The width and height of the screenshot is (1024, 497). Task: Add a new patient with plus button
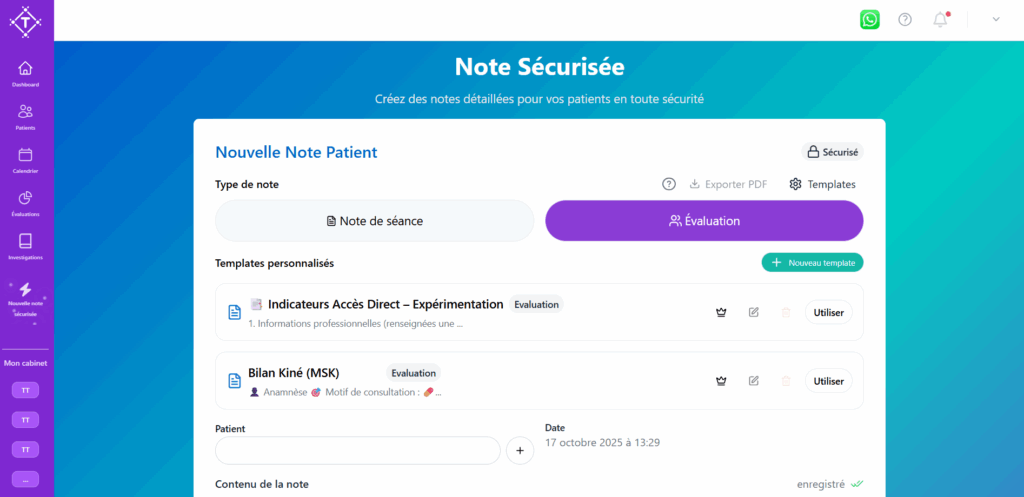pos(520,451)
